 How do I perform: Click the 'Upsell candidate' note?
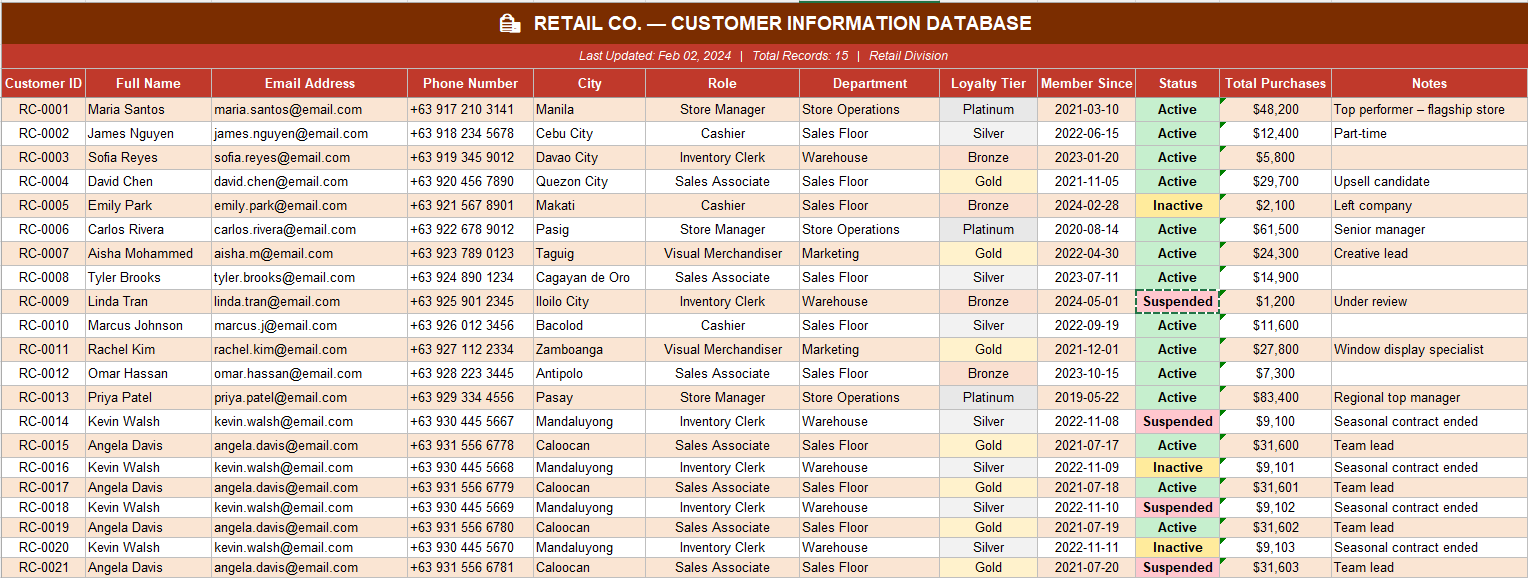pyautogui.click(x=1381, y=181)
